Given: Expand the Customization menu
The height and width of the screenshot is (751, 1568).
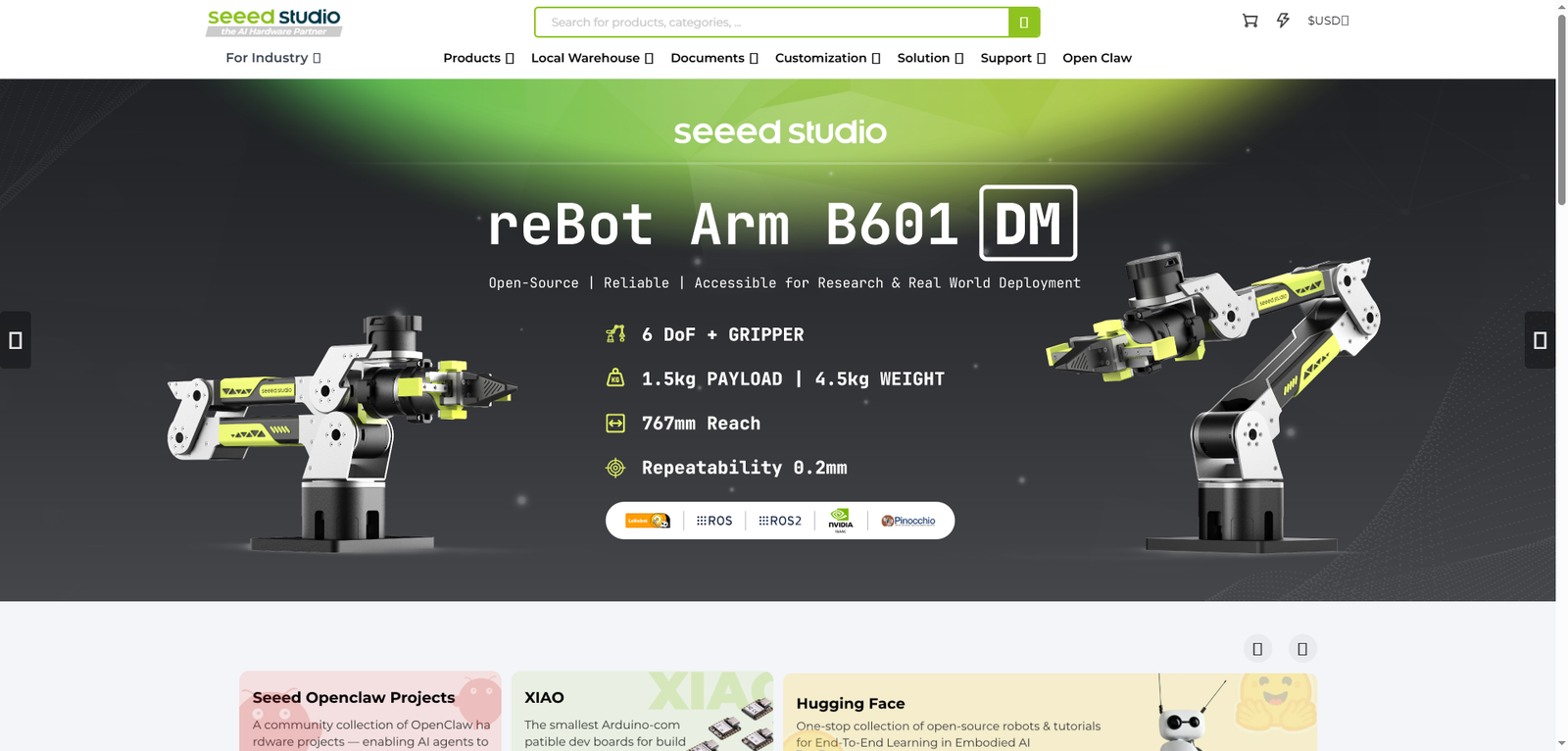Looking at the screenshot, I should point(828,58).
